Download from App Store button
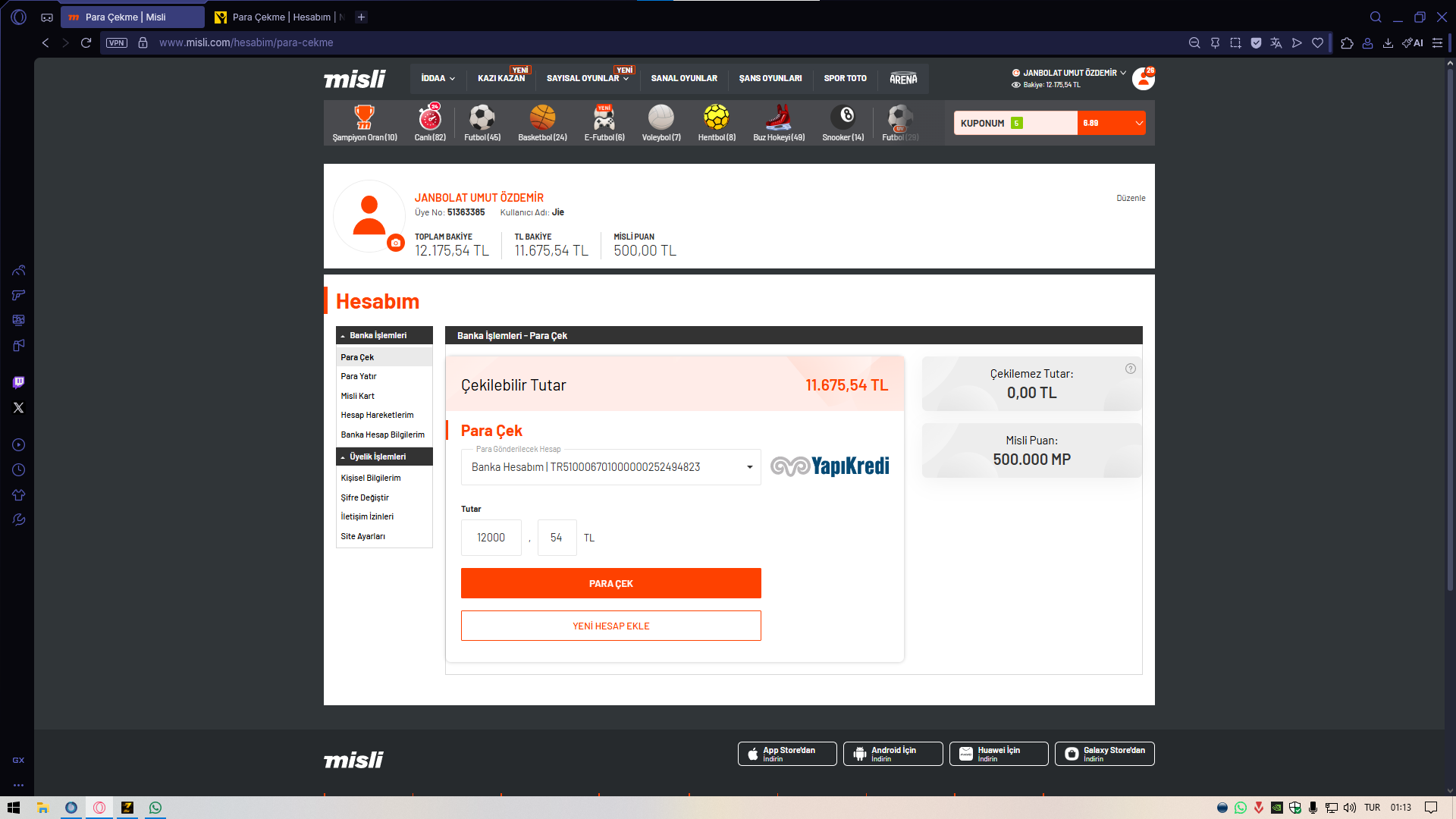Image resolution: width=1456 pixels, height=819 pixels. (787, 754)
